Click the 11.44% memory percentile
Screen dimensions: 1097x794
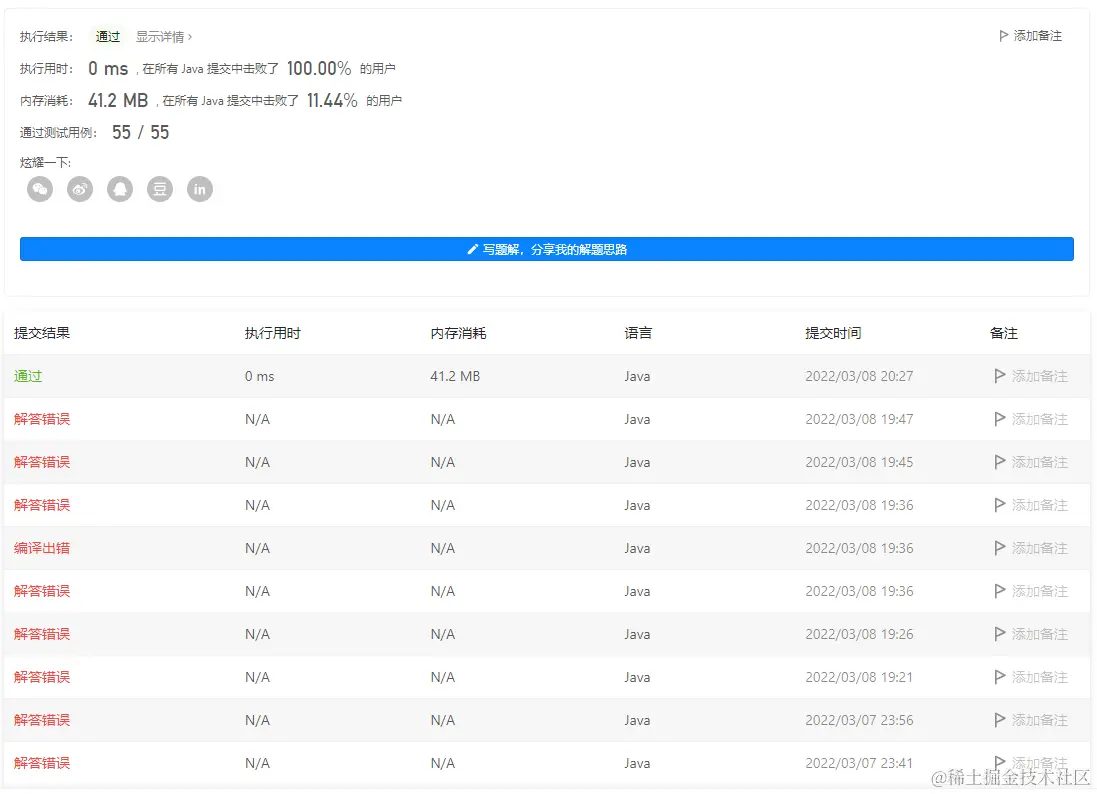(x=332, y=101)
